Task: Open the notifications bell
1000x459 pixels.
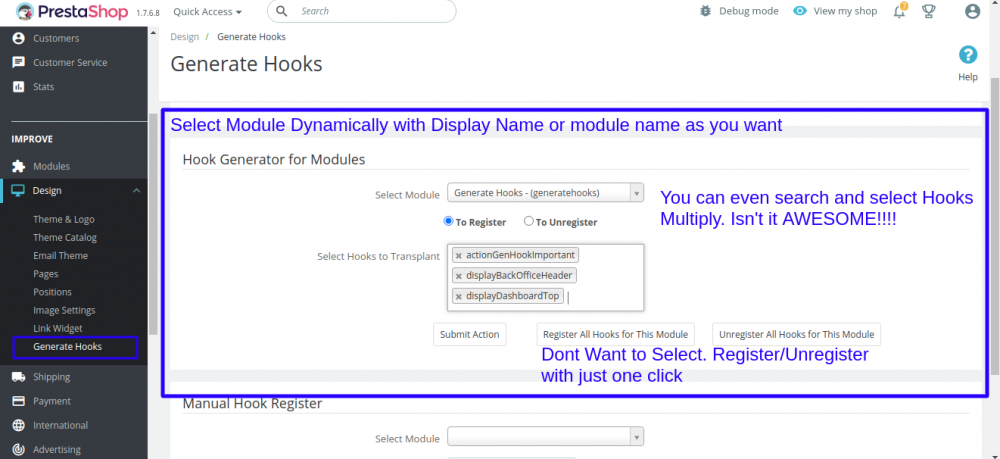Action: [899, 11]
